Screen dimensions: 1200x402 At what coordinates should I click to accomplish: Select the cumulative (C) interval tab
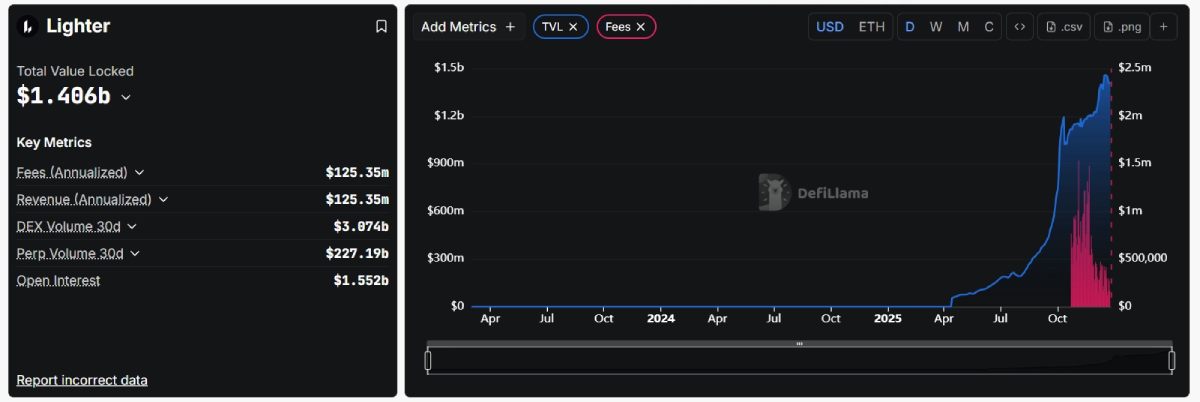pos(989,27)
